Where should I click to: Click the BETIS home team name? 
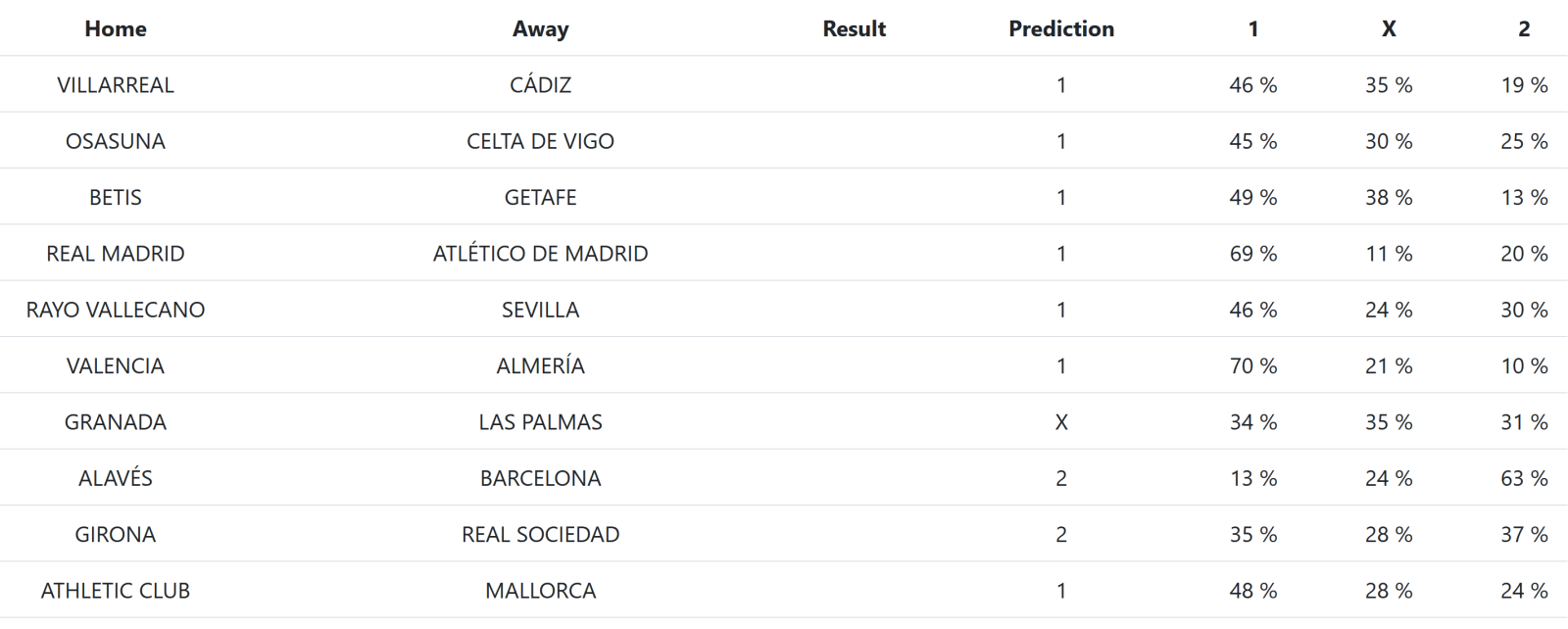tap(116, 198)
